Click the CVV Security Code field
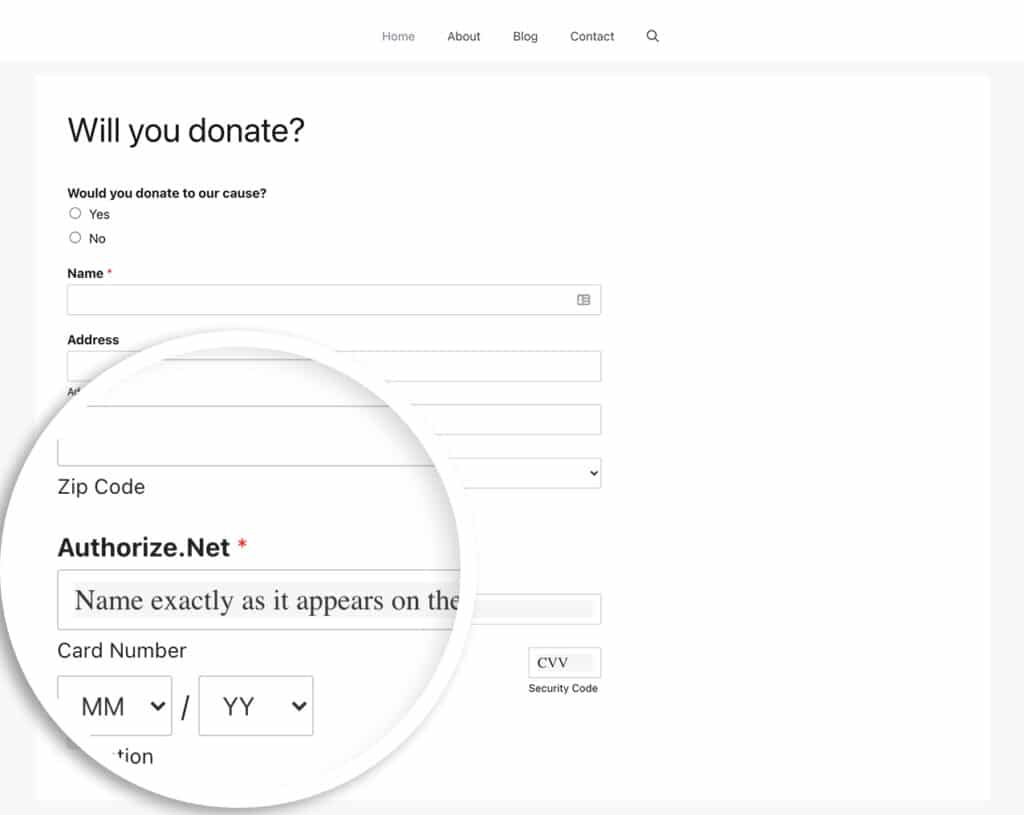The width and height of the screenshot is (1024, 815). click(564, 662)
